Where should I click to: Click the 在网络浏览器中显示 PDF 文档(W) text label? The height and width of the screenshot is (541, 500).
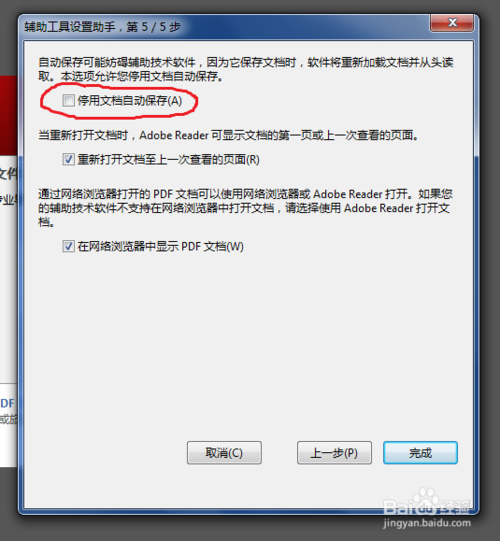point(160,246)
